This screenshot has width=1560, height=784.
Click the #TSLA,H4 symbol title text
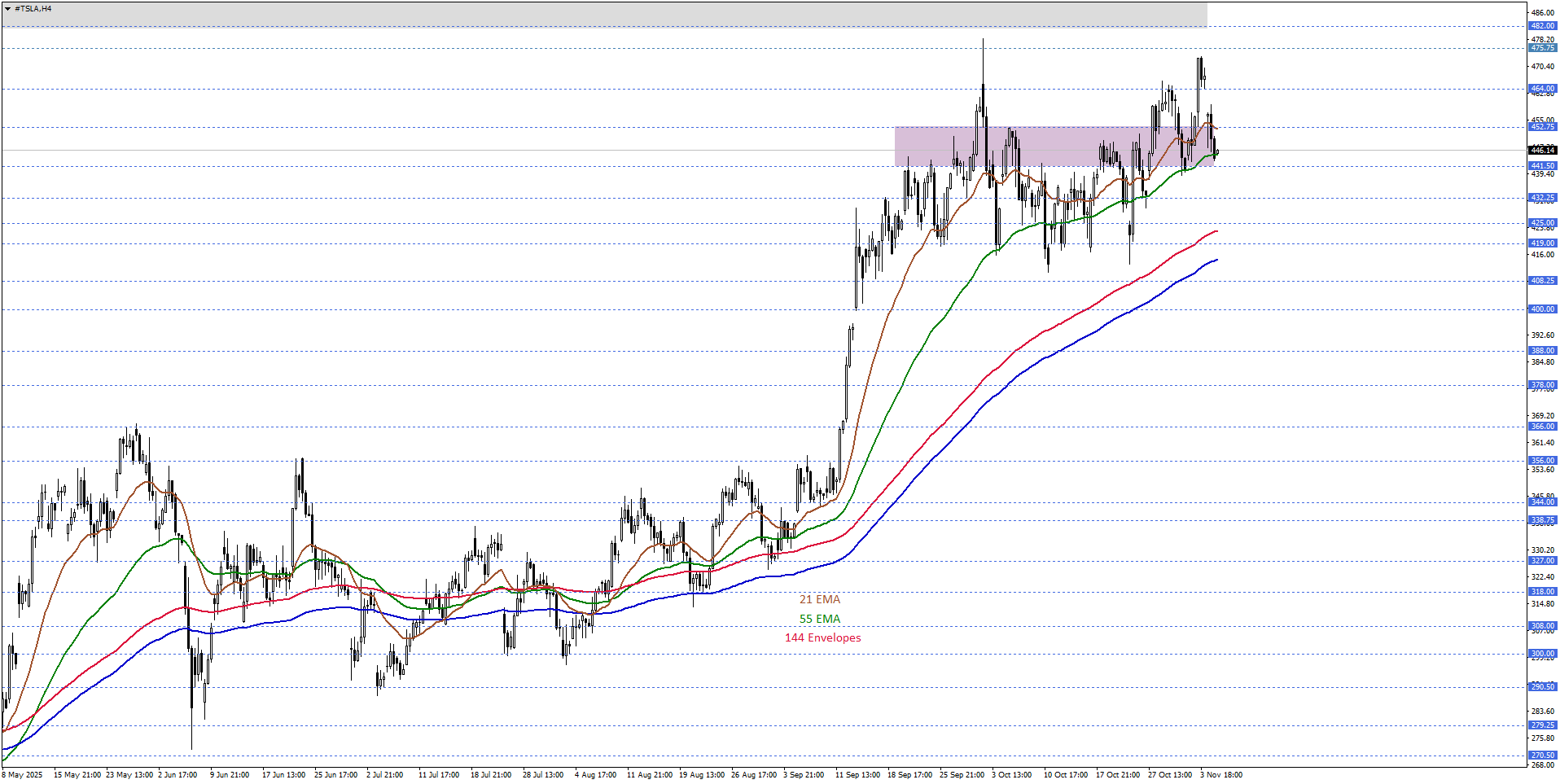[33, 9]
